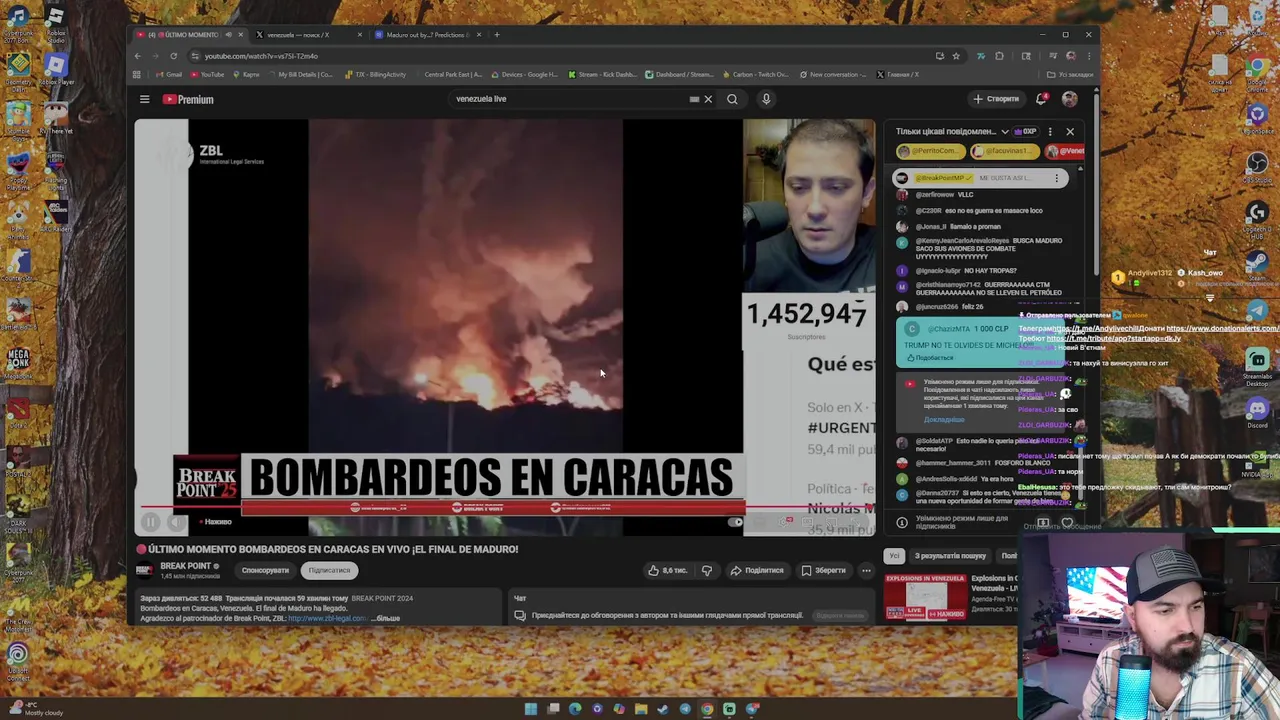Open BREAK POINT channel name link
1280x720 pixels.
coord(186,566)
